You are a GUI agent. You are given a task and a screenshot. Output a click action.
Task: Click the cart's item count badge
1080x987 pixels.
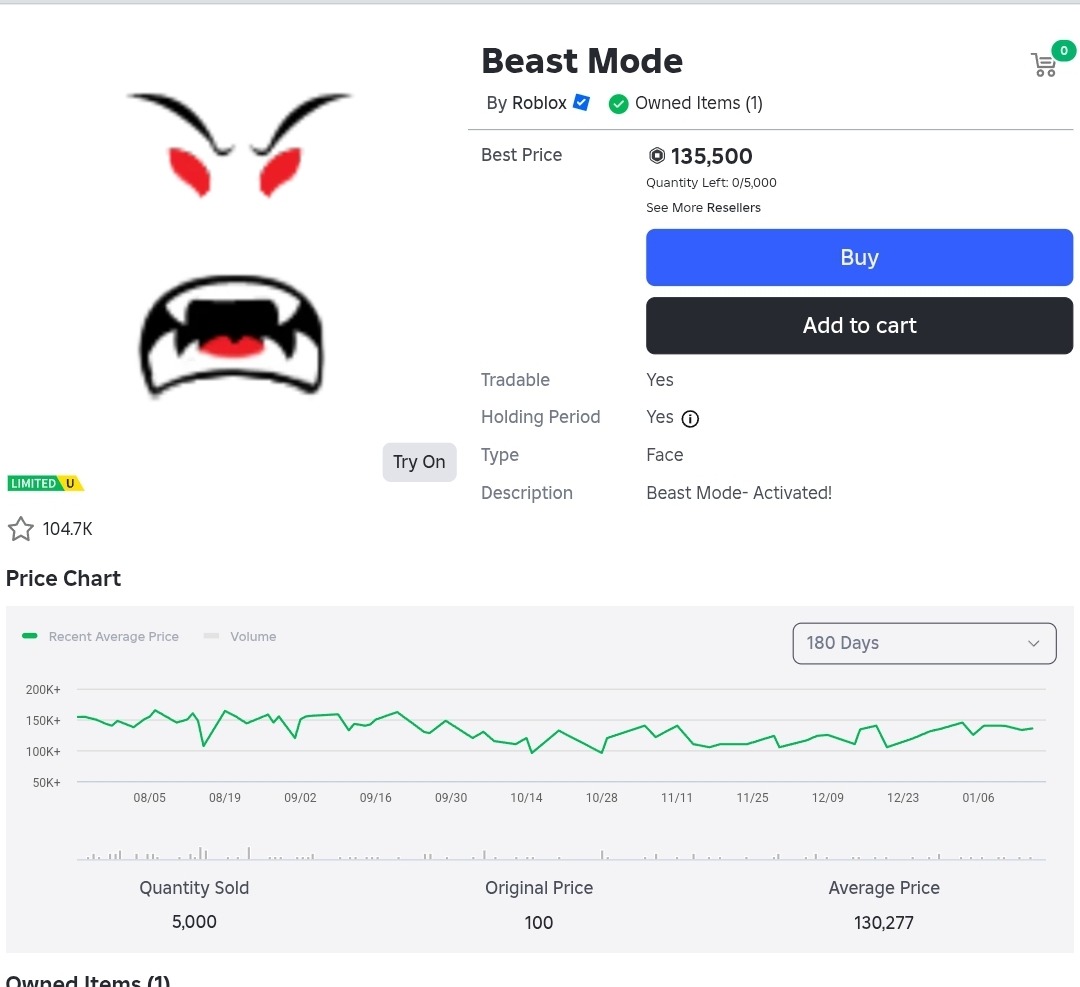click(1063, 50)
